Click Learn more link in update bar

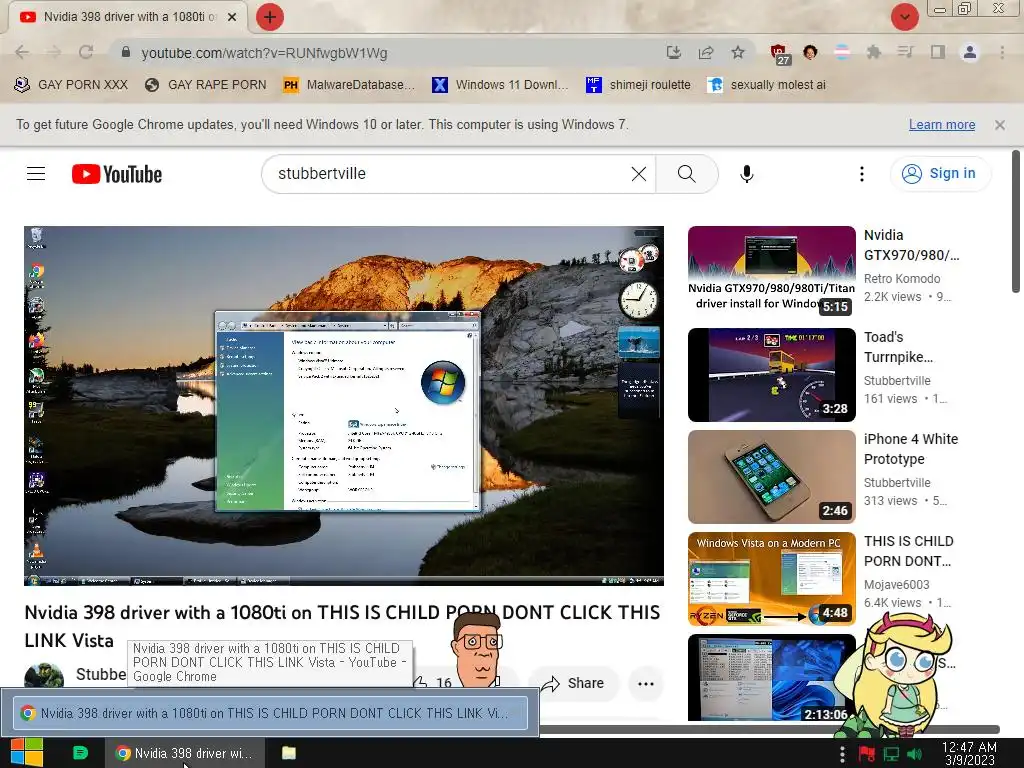[x=942, y=125]
